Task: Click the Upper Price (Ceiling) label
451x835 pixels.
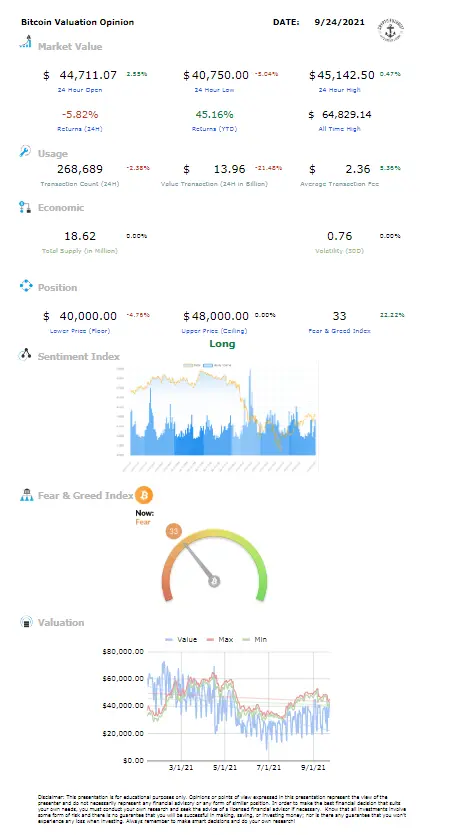Action: (x=214, y=331)
